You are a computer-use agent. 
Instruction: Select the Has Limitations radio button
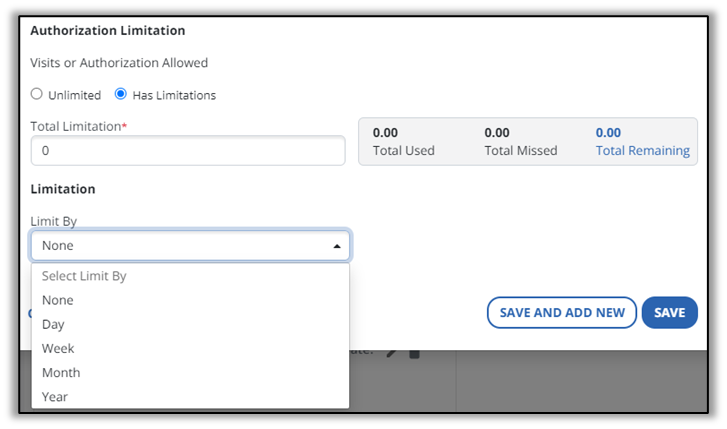point(121,95)
